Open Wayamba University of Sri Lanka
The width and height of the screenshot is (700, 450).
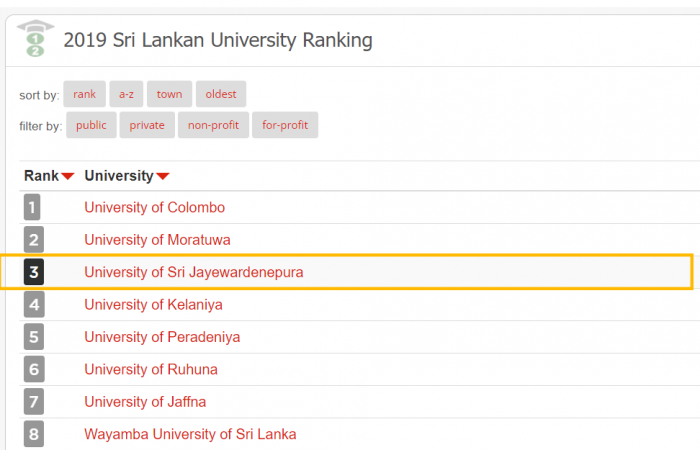click(x=190, y=434)
